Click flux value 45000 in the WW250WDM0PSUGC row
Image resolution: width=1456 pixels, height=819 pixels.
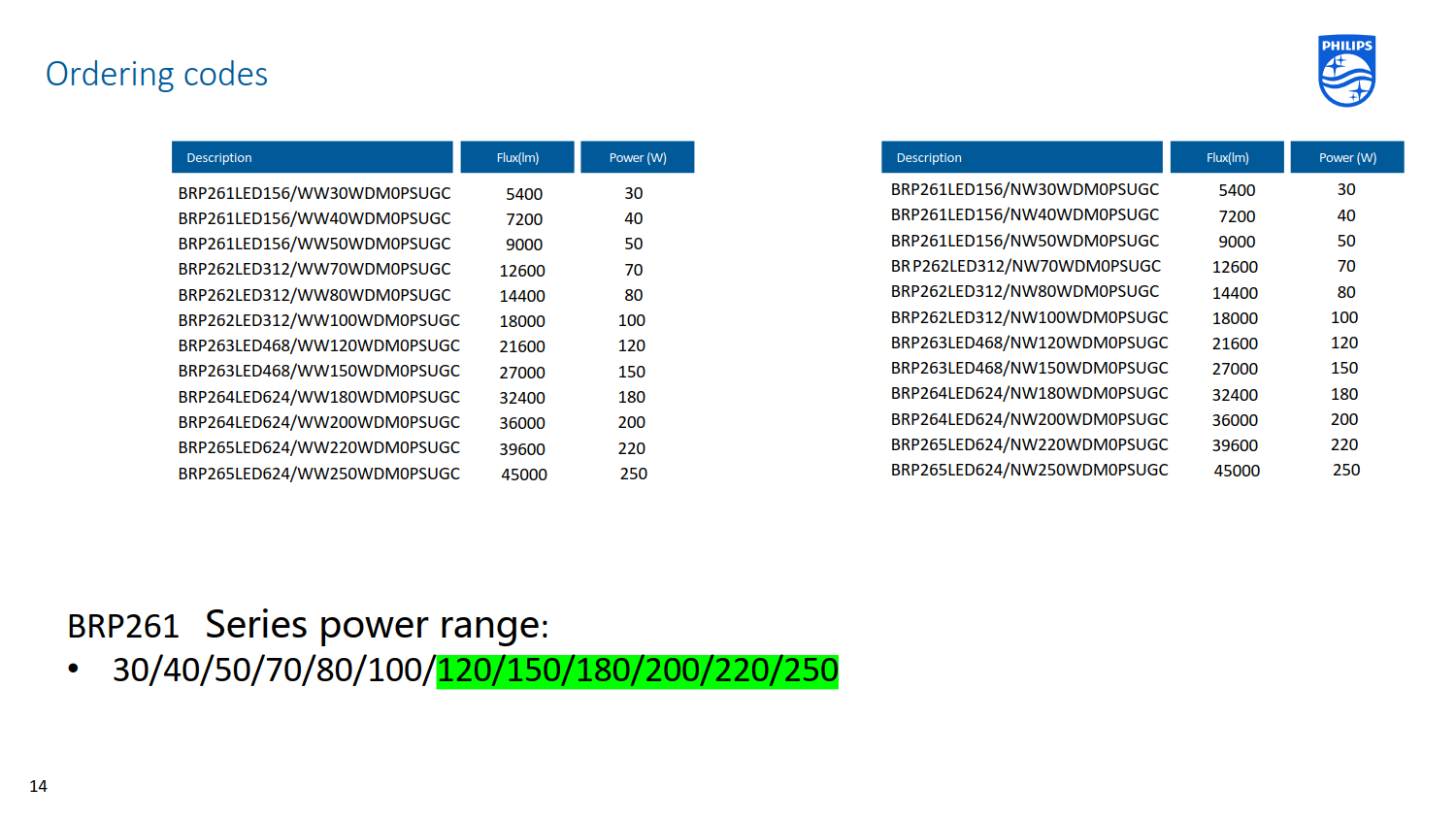coord(524,475)
